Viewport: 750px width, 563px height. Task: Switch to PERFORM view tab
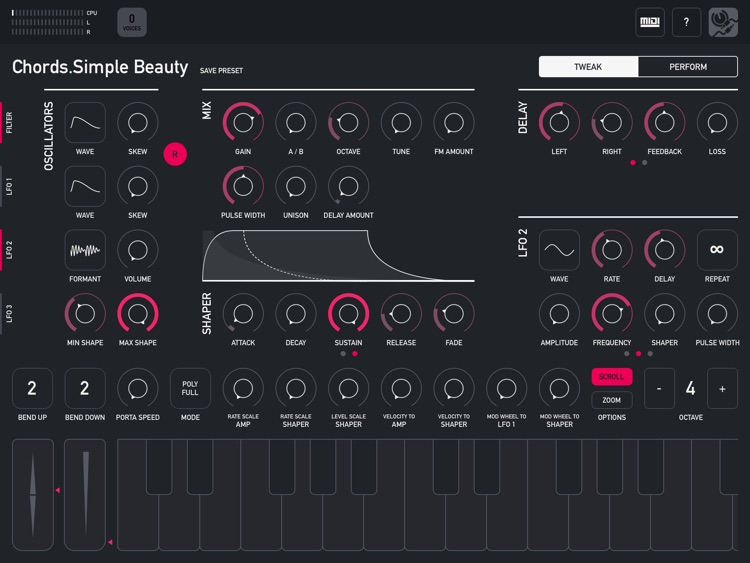[x=688, y=66]
